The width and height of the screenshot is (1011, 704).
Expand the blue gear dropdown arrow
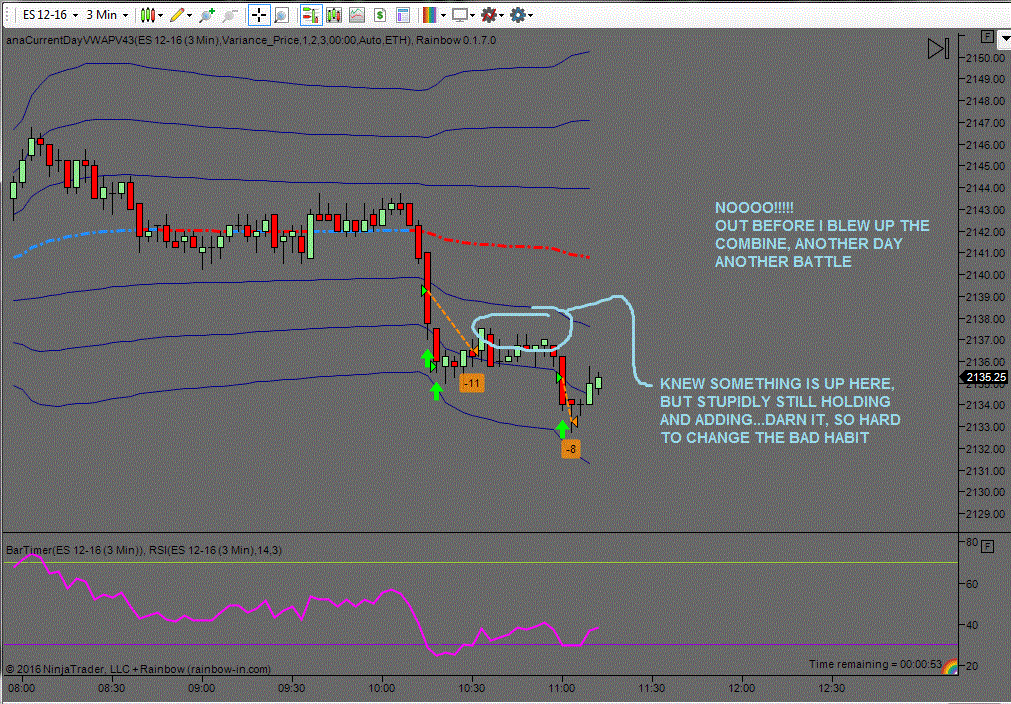click(530, 15)
